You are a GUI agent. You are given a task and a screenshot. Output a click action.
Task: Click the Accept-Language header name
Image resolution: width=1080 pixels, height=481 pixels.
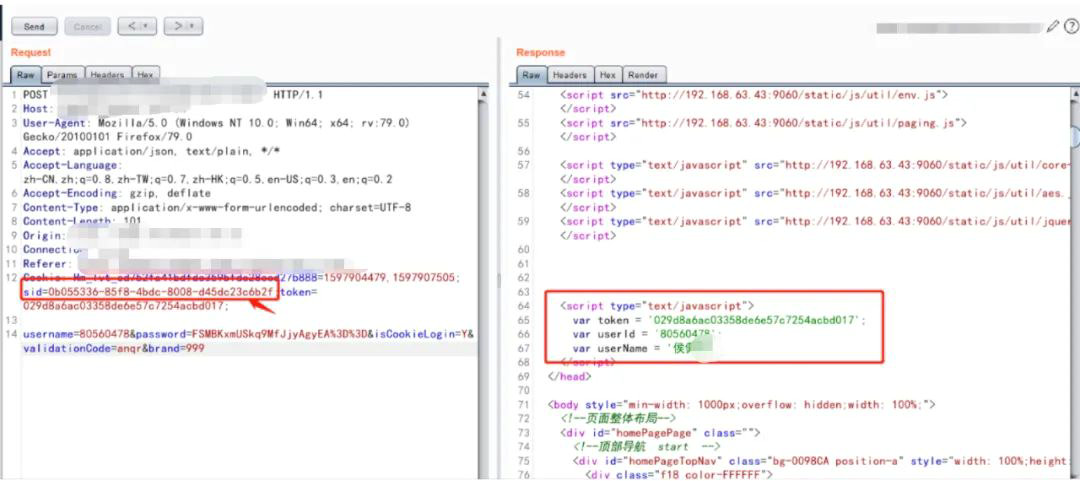(72, 165)
